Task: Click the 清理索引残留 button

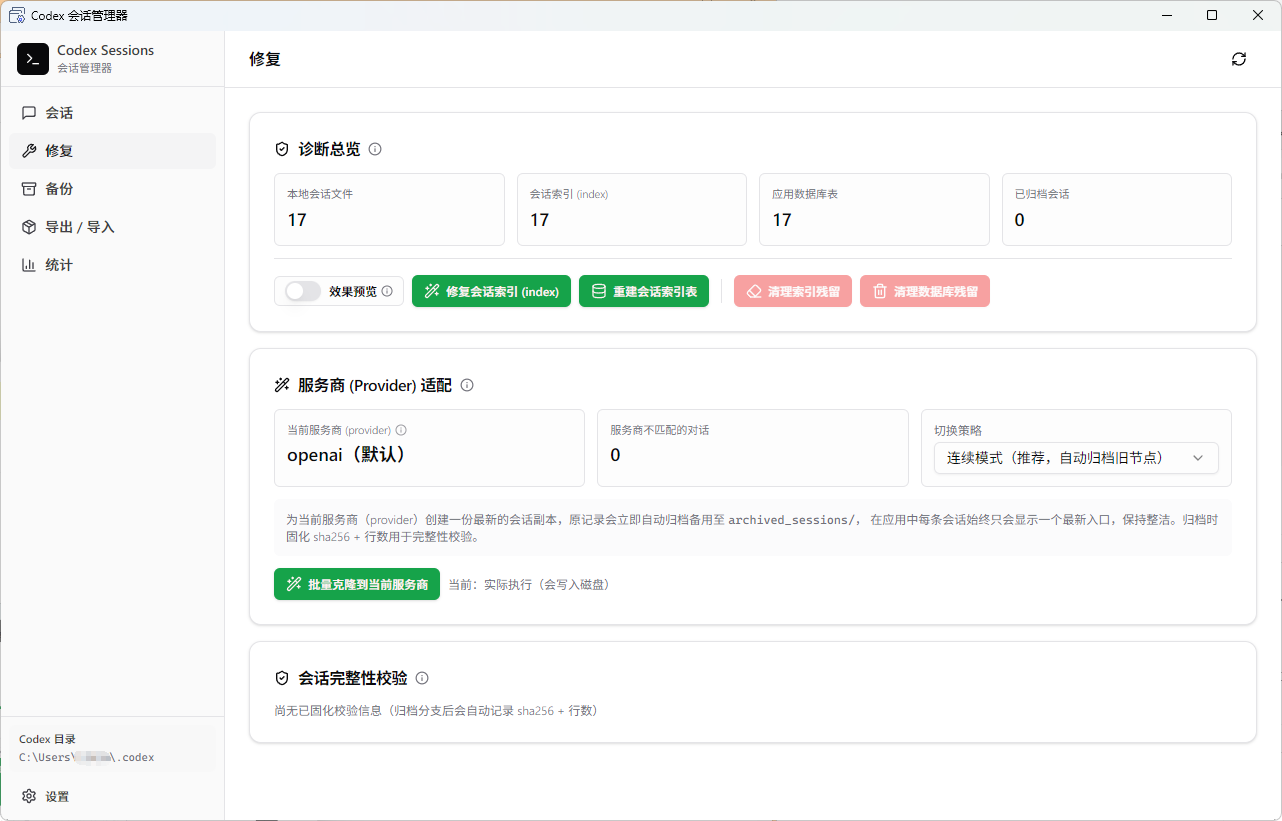Action: point(793,291)
